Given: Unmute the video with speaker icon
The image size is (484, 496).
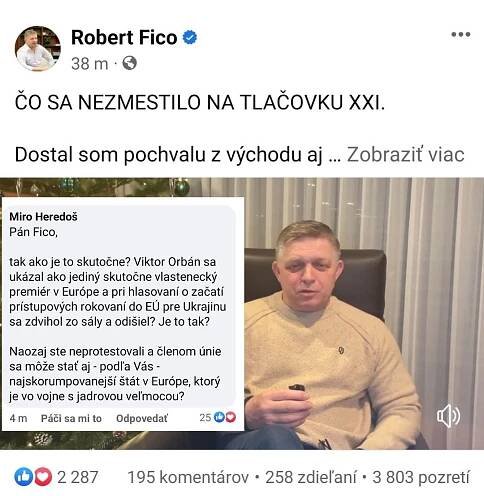Looking at the screenshot, I should [x=448, y=416].
